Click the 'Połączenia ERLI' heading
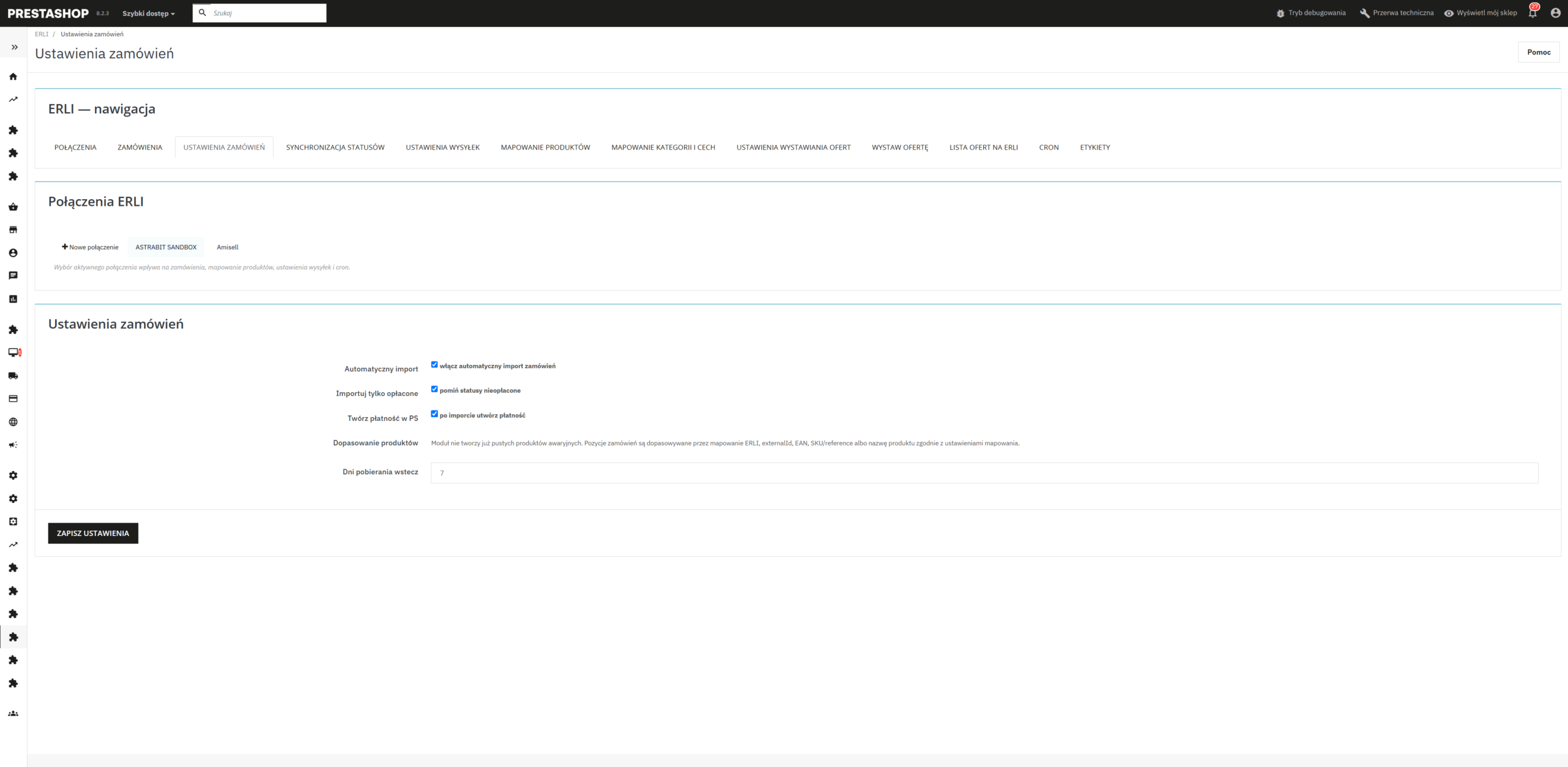The image size is (1568, 767). point(96,202)
